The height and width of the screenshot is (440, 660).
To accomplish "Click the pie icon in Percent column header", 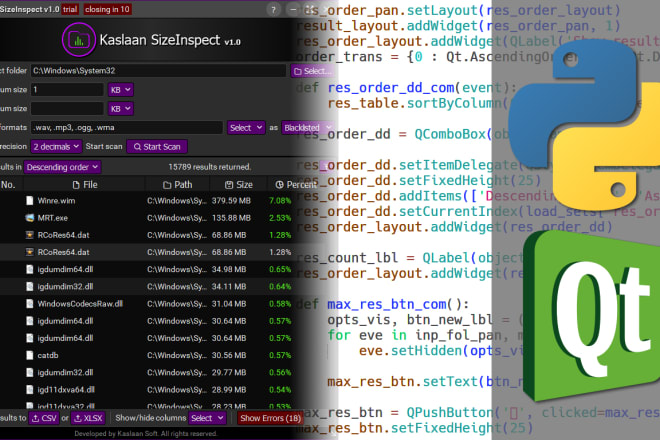I will 279,185.
